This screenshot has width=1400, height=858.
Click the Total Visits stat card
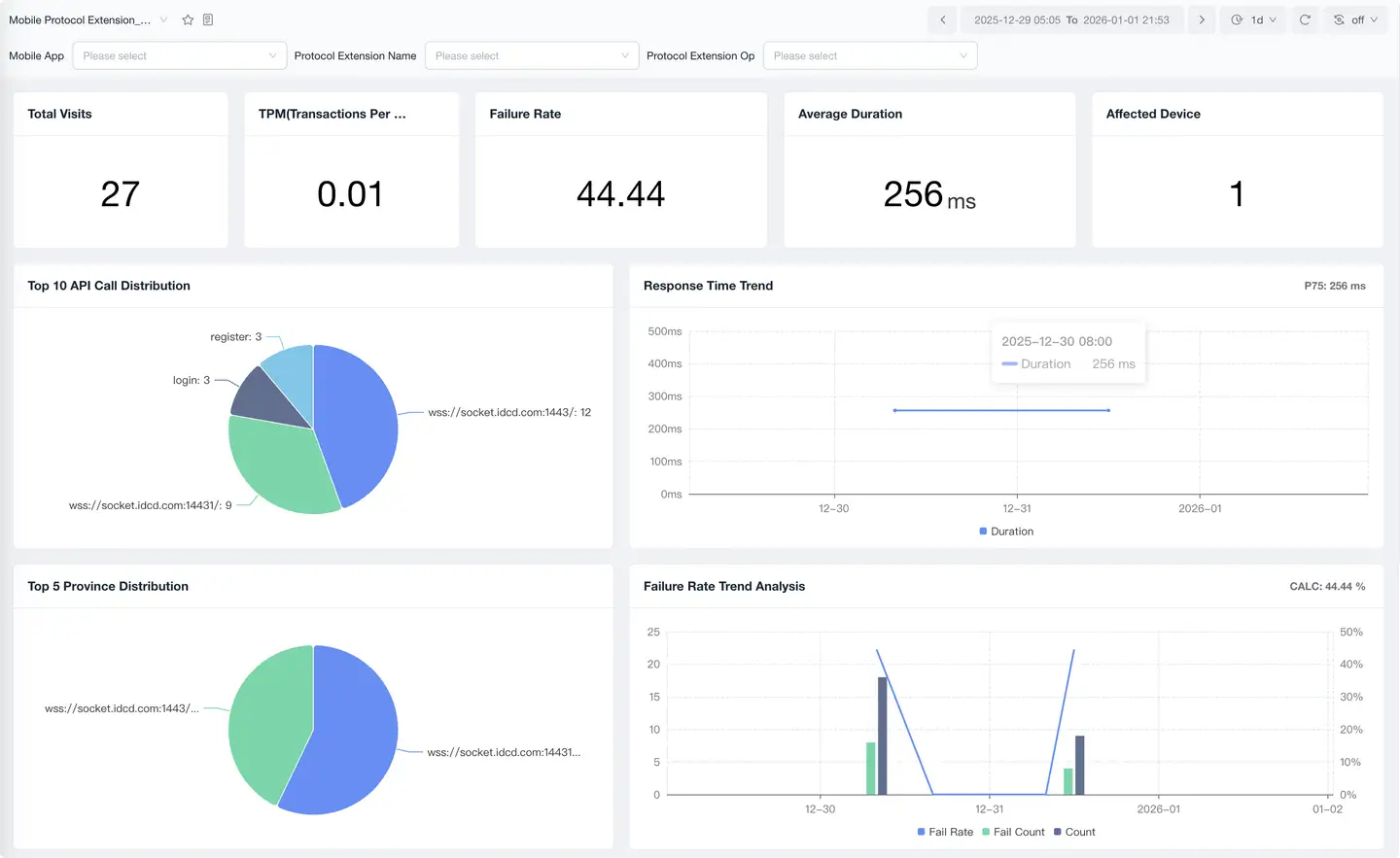121,170
